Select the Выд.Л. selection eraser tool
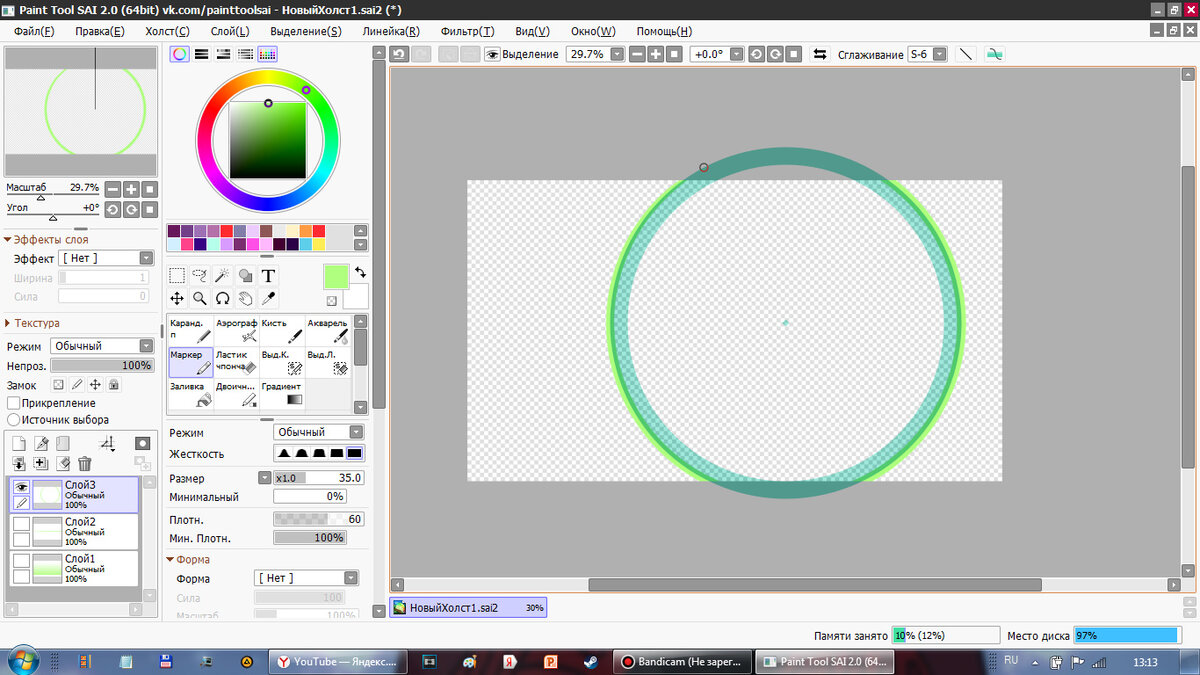The image size is (1200, 675). (328, 362)
